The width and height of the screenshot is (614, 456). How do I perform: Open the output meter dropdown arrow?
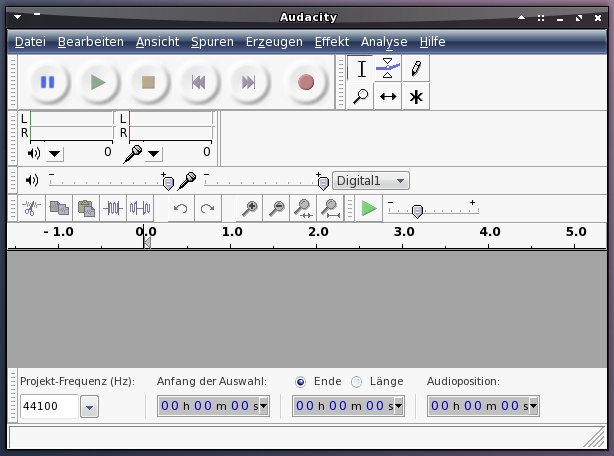pyautogui.click(x=54, y=153)
